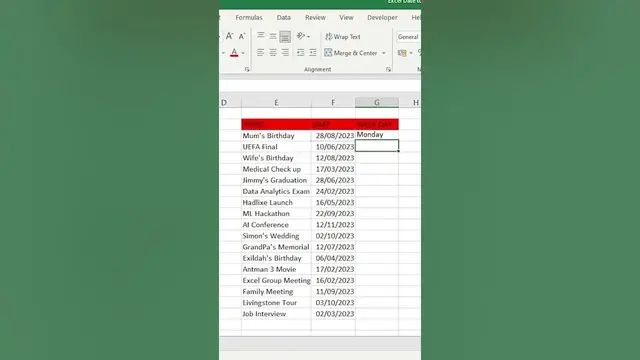Click the Orientation text angle icon
This screenshot has height=360, width=640.
(300, 36)
